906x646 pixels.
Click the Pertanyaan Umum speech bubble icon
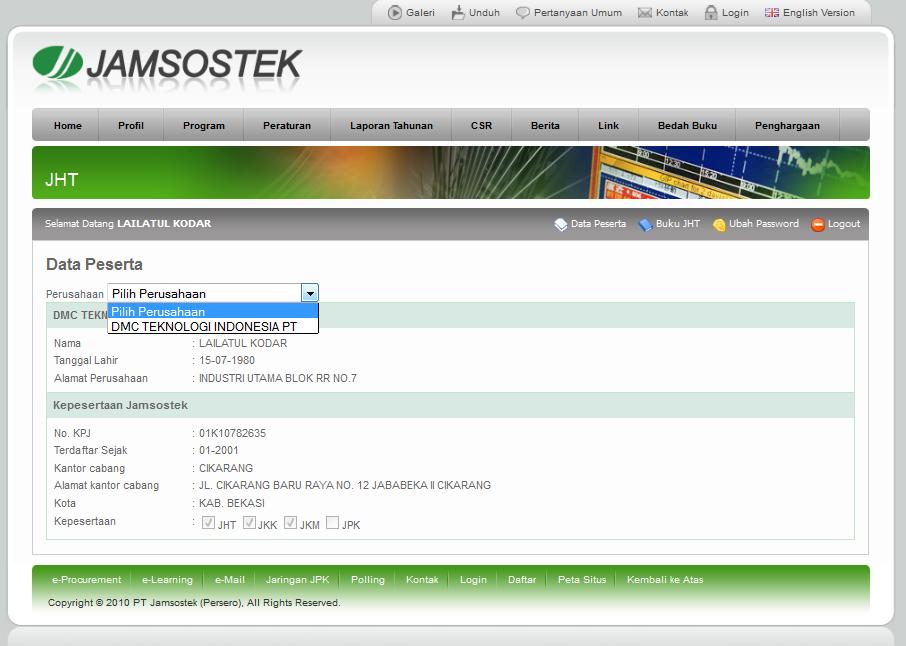pos(522,13)
